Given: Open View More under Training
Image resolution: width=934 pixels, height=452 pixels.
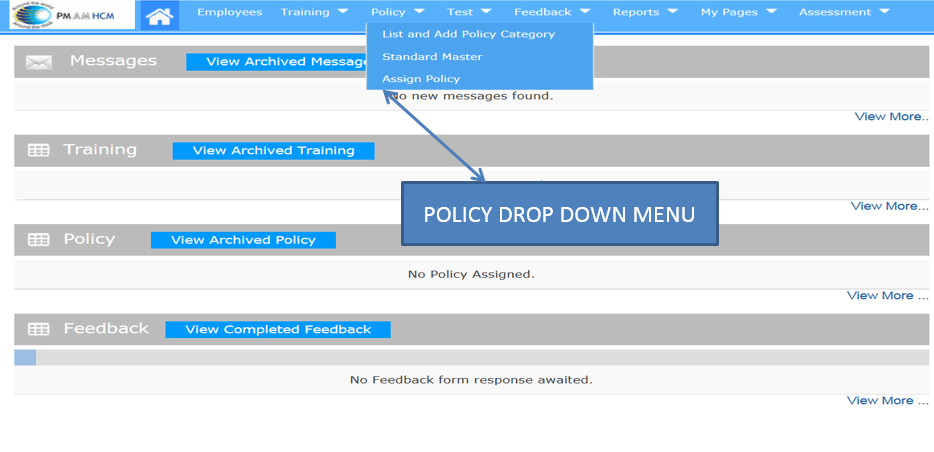Looking at the screenshot, I should pos(889,206).
